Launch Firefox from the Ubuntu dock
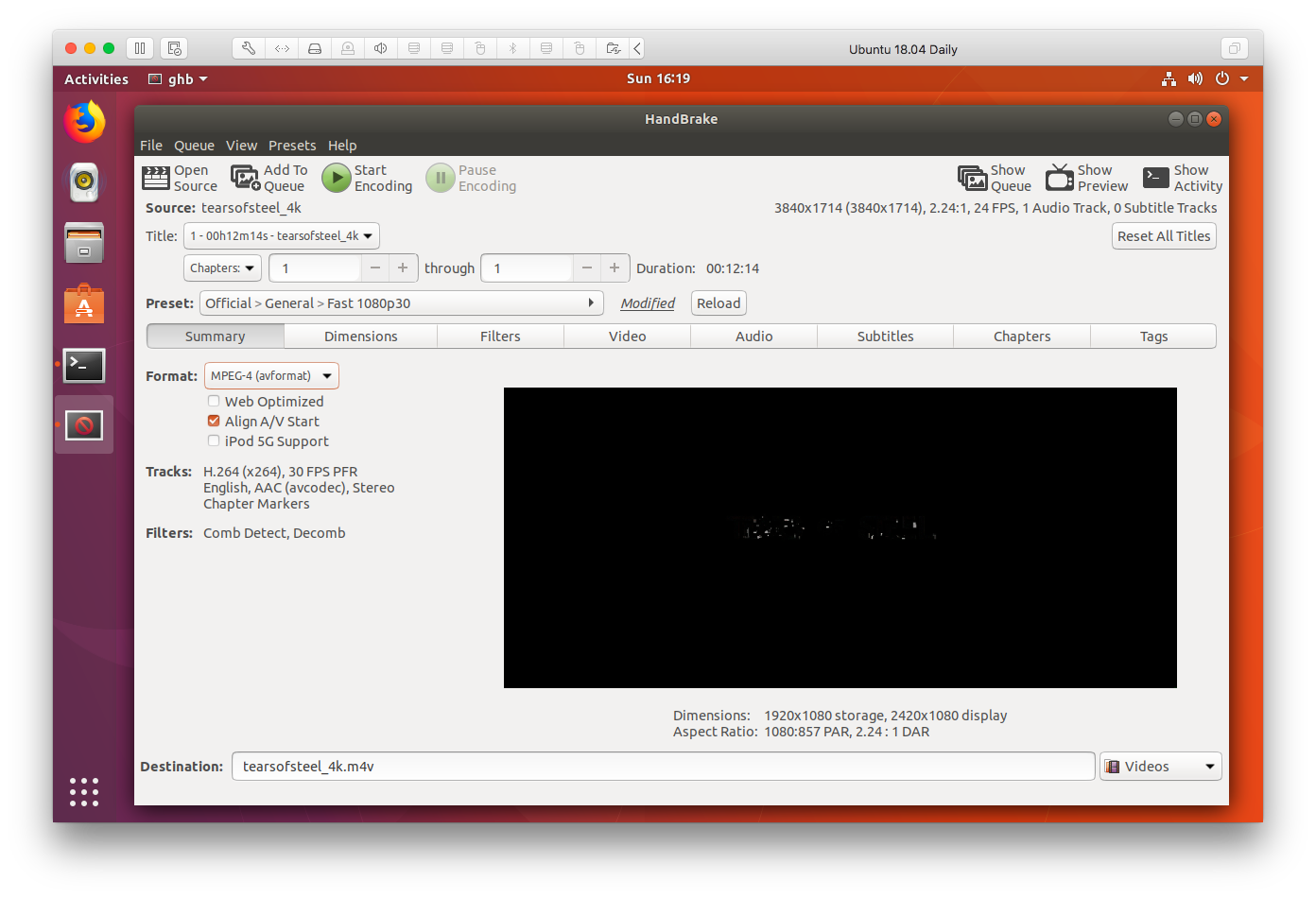 84,122
